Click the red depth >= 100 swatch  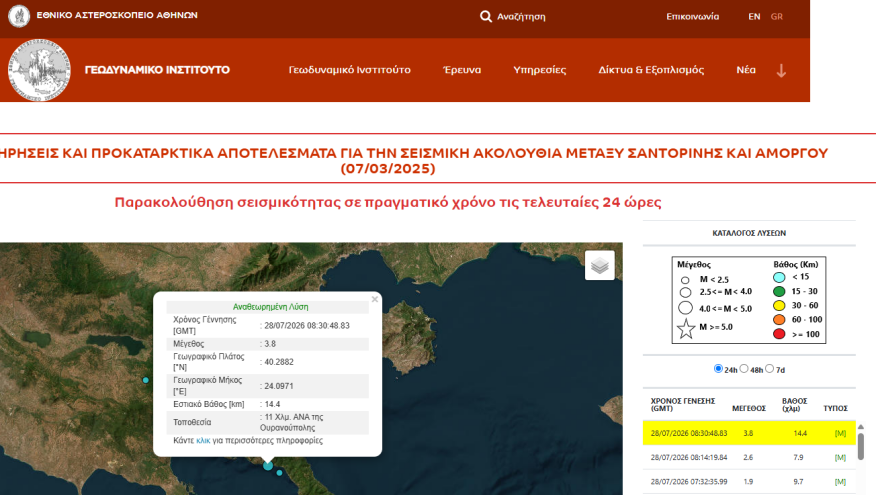pos(779,334)
